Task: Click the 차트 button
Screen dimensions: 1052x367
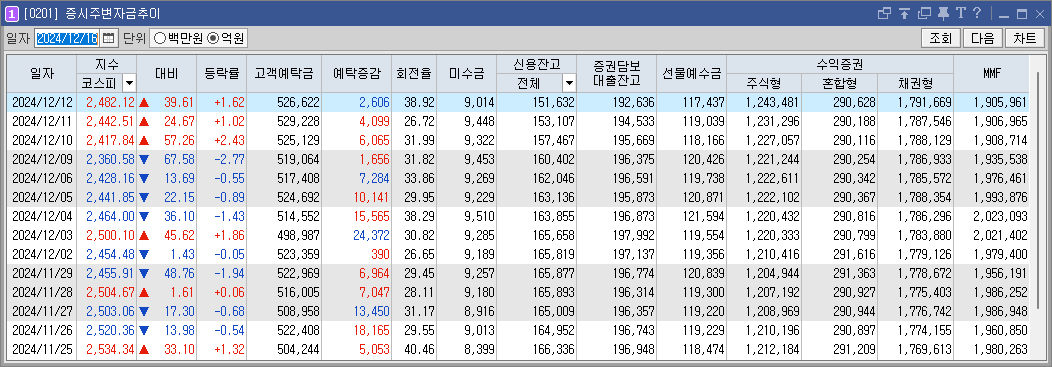Action: click(x=1024, y=38)
